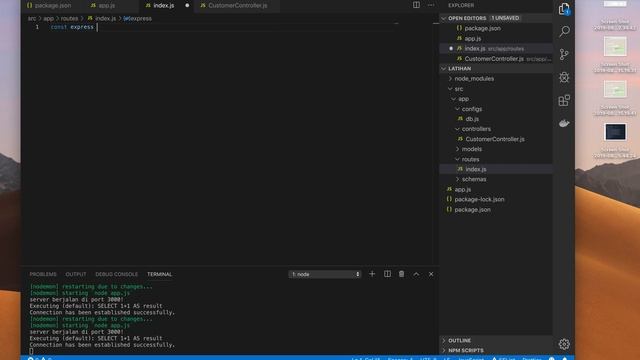
Task: Open root app.js in file tree
Action: click(x=462, y=189)
